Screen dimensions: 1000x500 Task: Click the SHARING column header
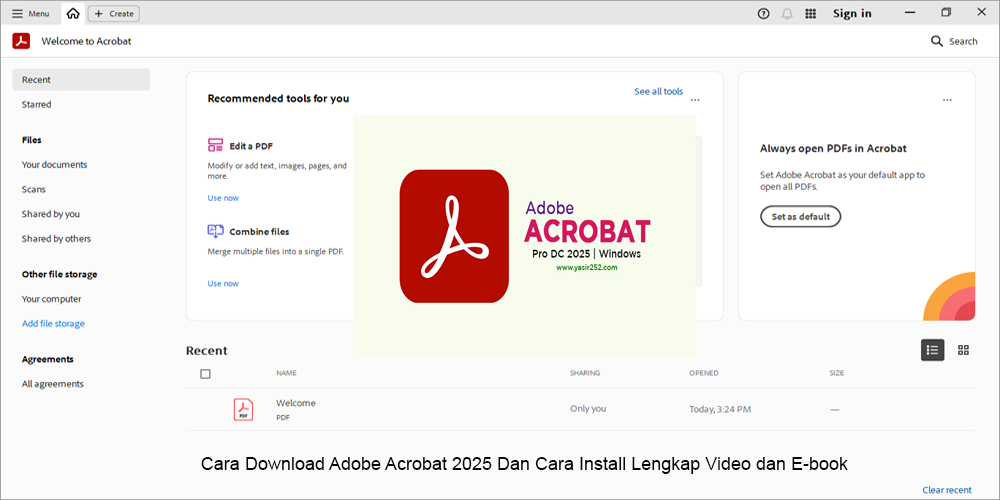coord(585,373)
